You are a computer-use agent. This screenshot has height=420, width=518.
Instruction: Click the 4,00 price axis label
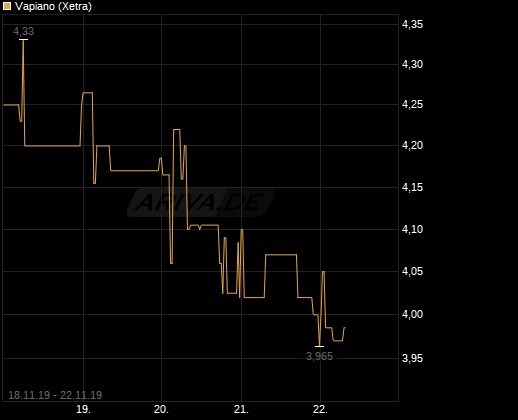tap(412, 314)
